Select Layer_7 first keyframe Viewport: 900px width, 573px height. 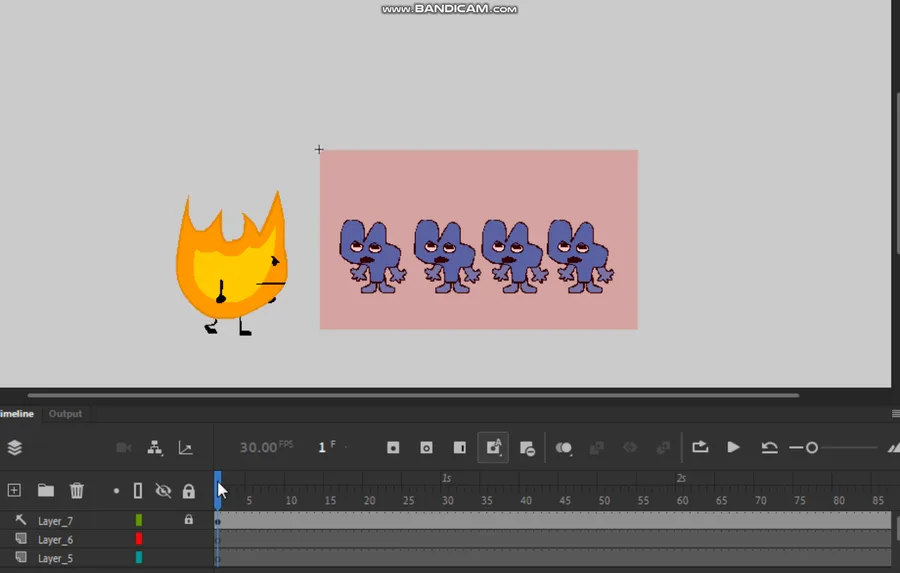pyautogui.click(x=218, y=521)
